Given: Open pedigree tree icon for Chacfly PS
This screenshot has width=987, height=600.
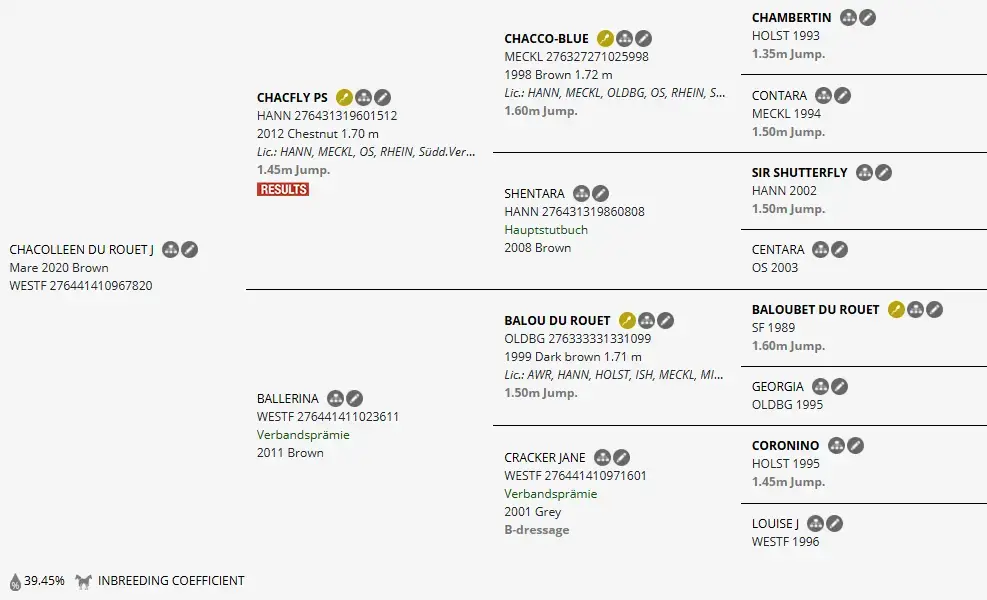Looking at the screenshot, I should pyautogui.click(x=363, y=98).
